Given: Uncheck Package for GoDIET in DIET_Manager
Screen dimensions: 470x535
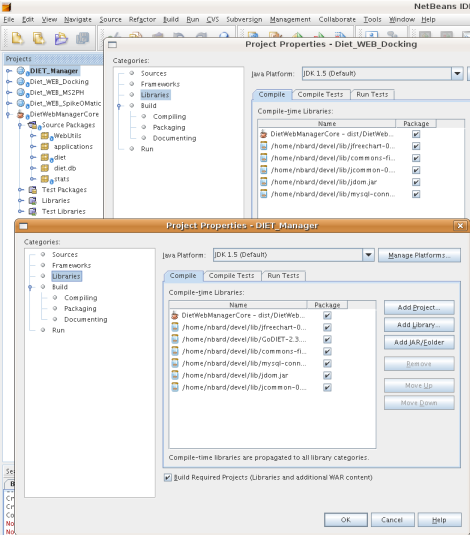Looking at the screenshot, I should pos(327,339).
